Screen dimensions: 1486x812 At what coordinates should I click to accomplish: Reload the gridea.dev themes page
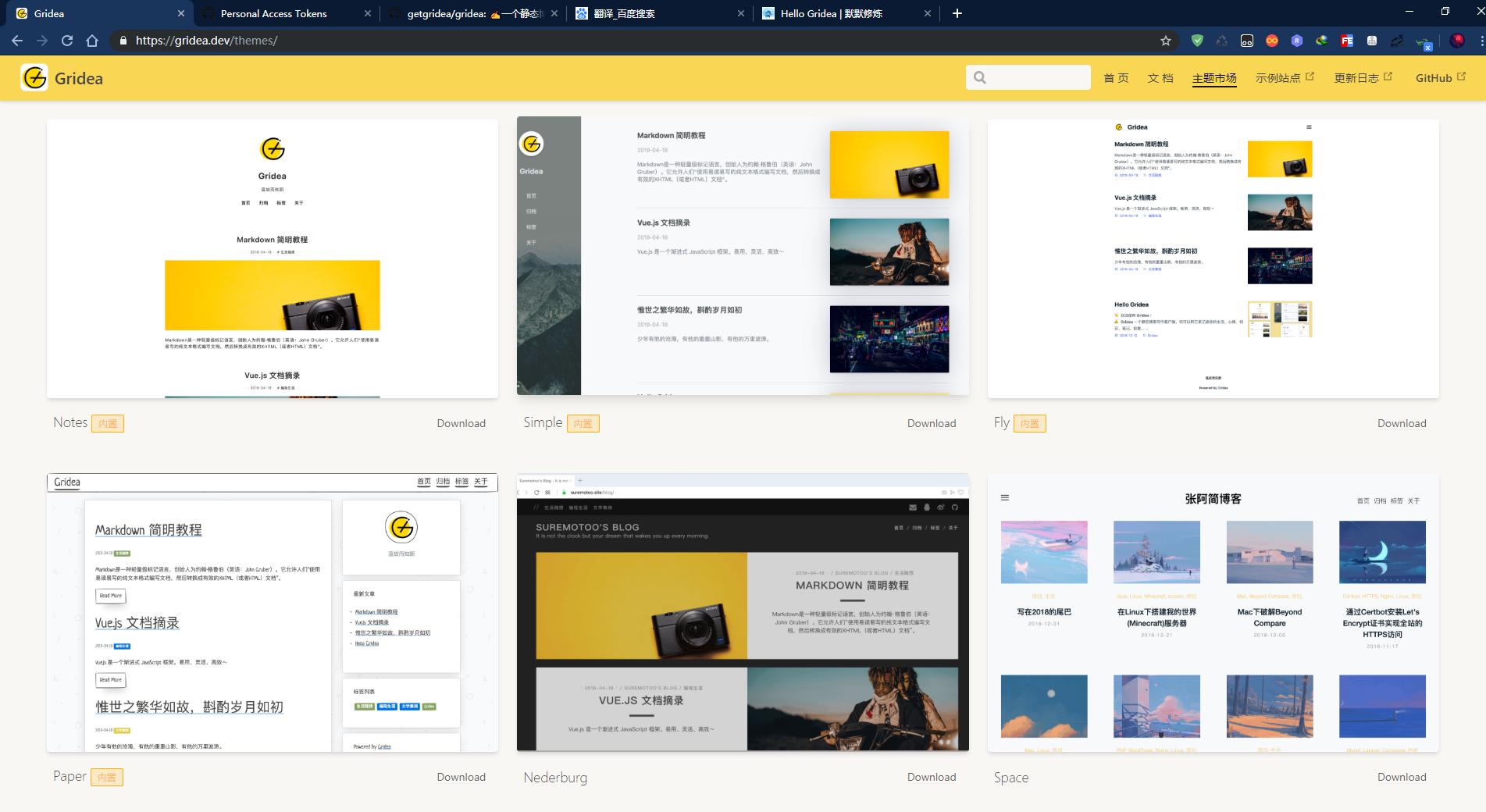(67, 41)
